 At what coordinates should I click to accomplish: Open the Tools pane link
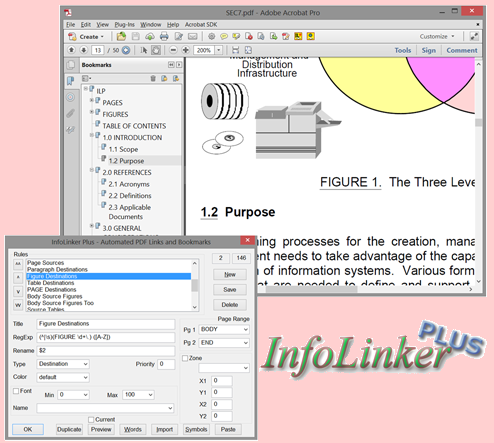pos(403,50)
